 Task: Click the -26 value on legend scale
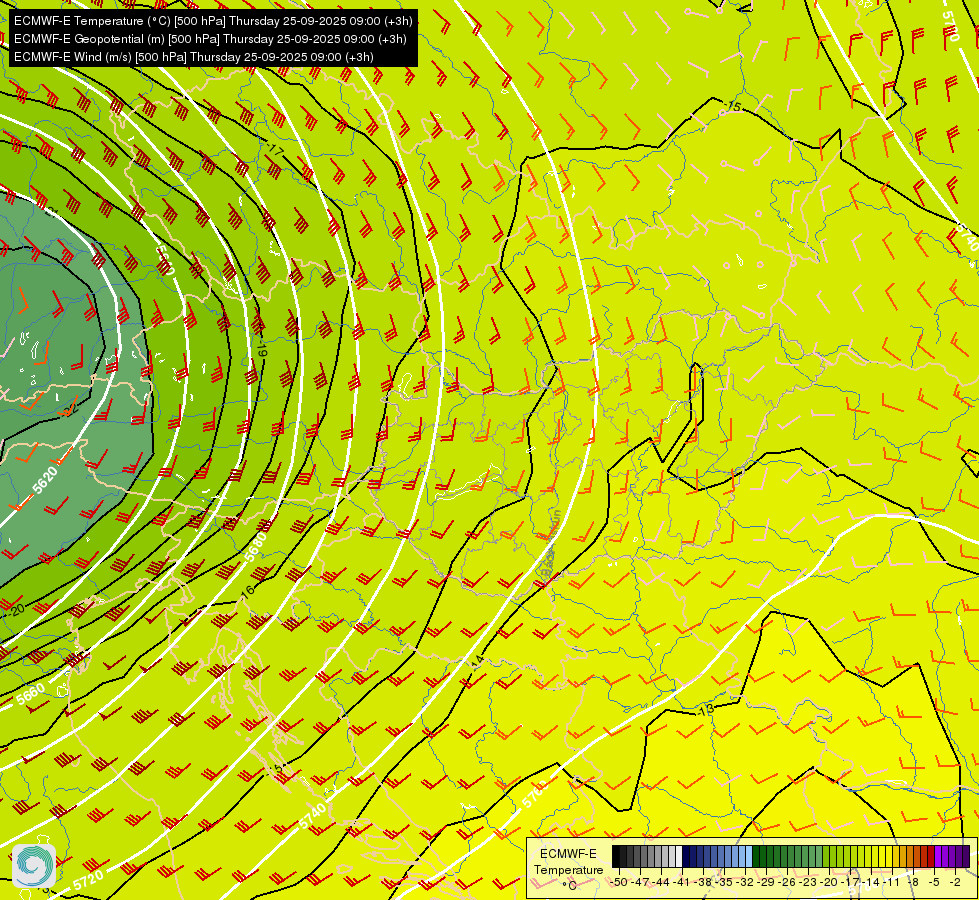[787, 882]
